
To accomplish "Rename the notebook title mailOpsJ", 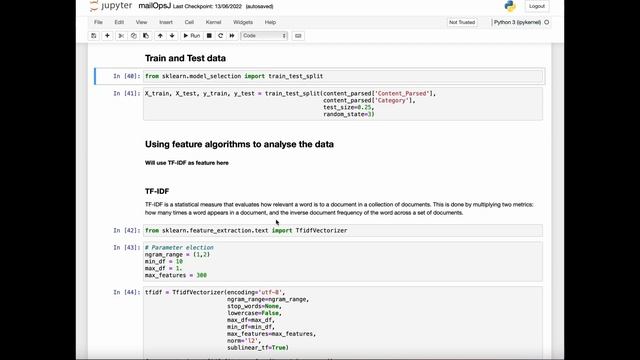I will pos(154,6).
